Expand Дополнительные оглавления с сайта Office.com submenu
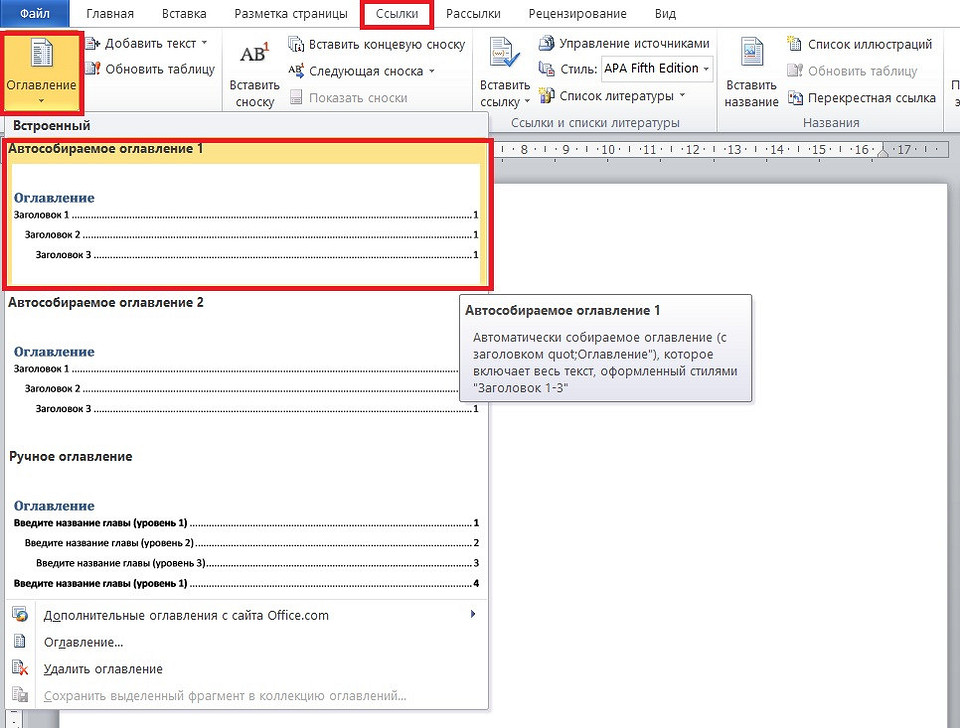The width and height of the screenshot is (960, 728). point(472,615)
